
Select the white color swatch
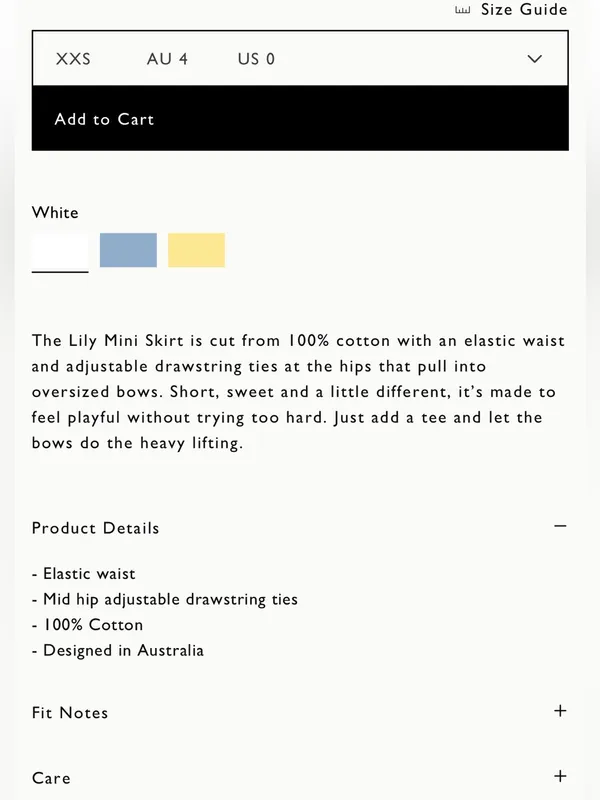point(60,250)
